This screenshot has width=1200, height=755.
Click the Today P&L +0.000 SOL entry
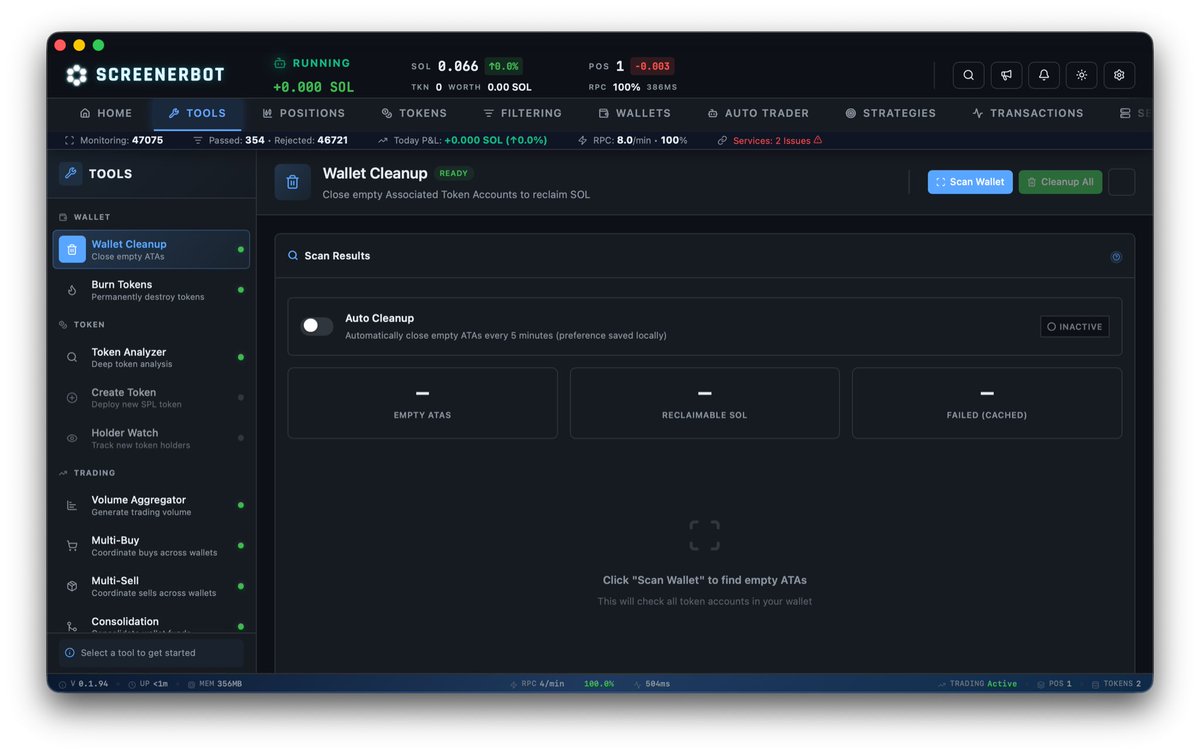(463, 140)
